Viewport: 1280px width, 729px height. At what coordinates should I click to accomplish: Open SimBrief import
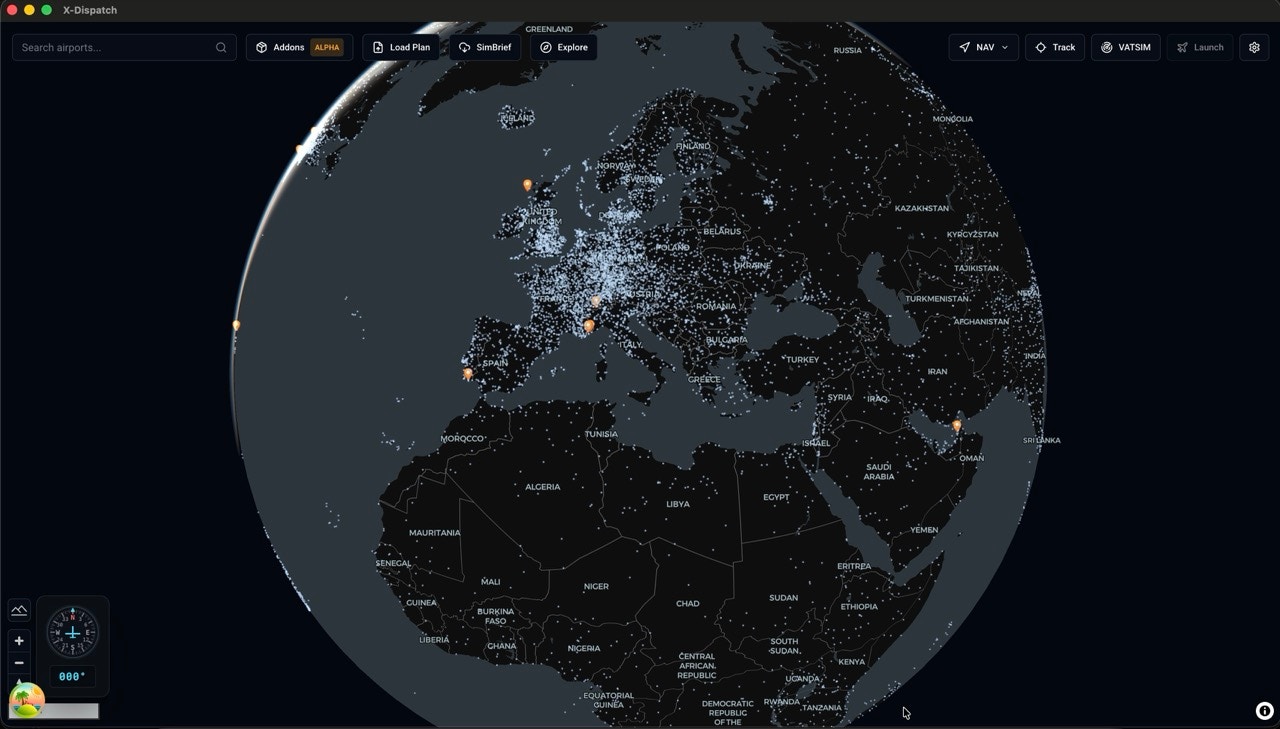click(x=484, y=47)
